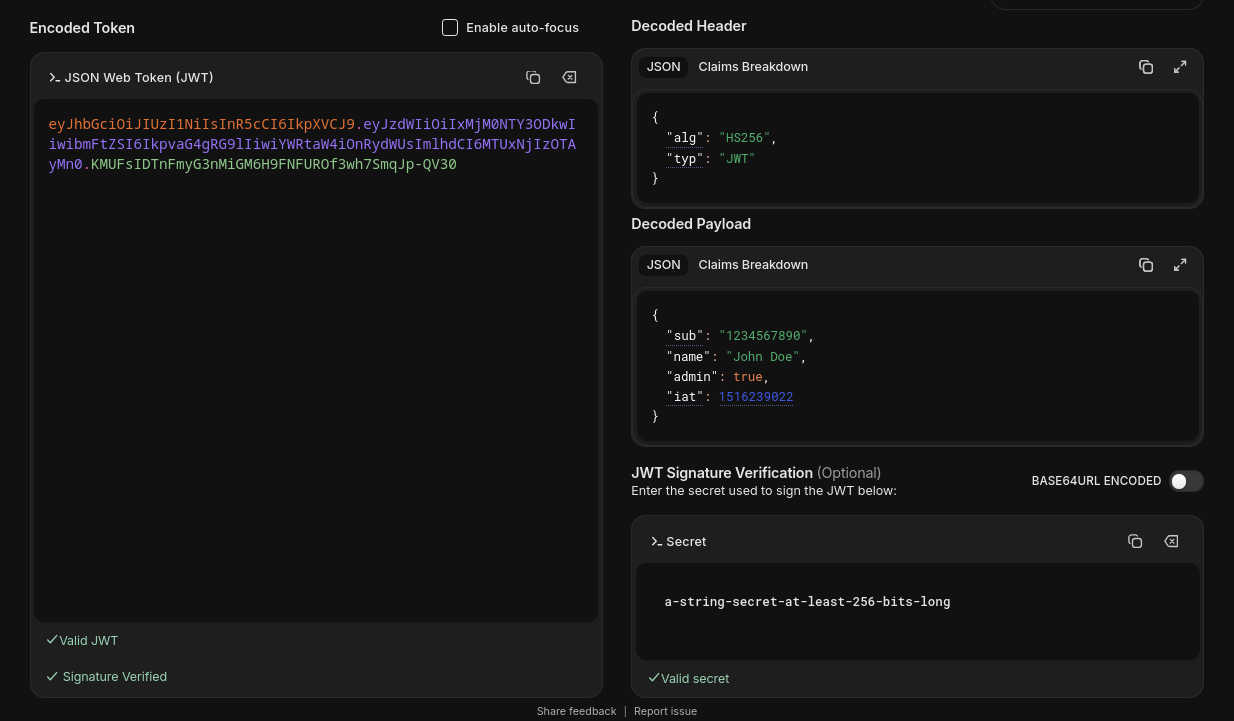
Task: Copy the decoded payload JSON
Action: [1146, 265]
